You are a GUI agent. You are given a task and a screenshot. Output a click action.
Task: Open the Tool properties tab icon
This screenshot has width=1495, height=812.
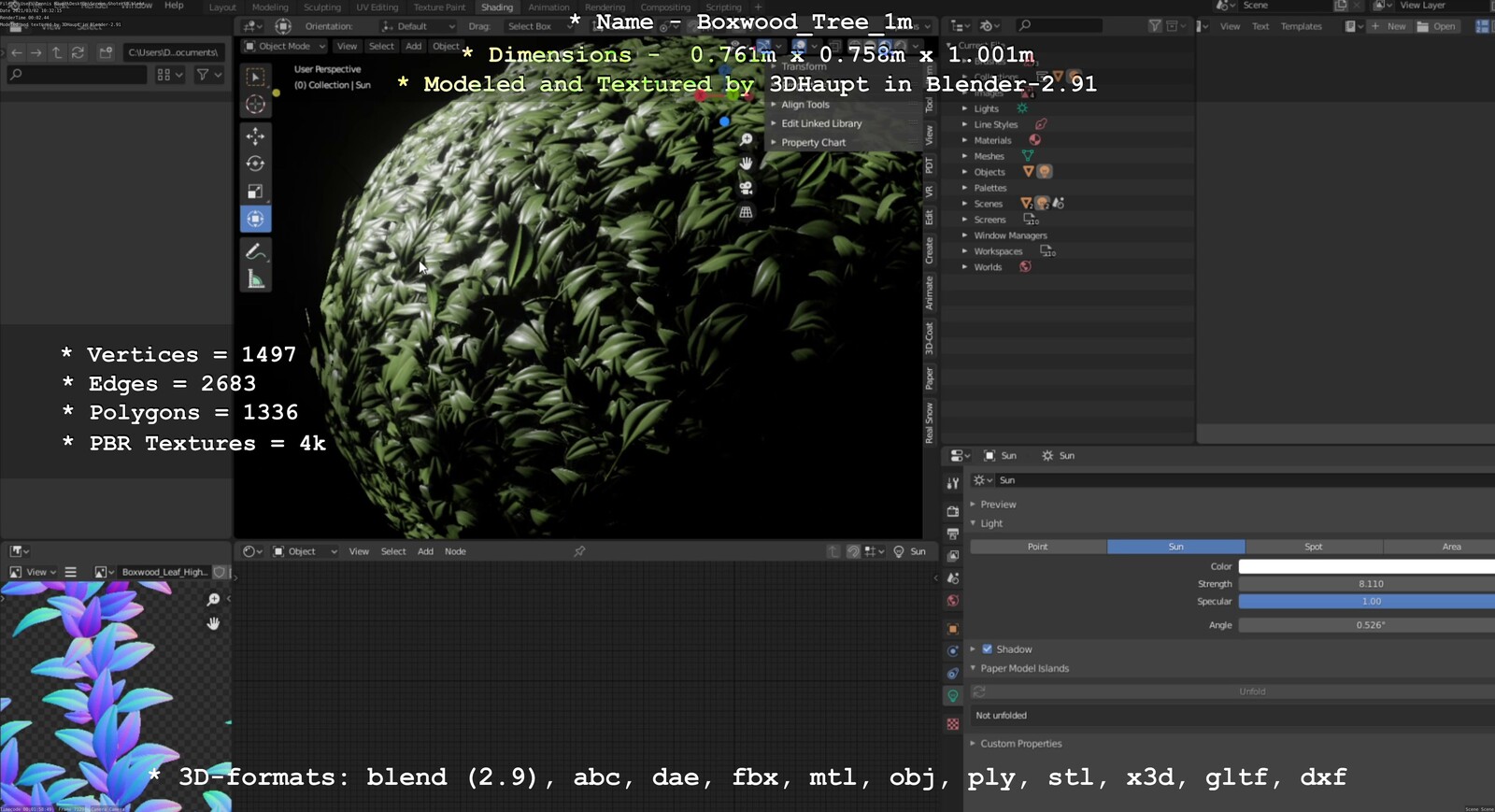[x=952, y=483]
